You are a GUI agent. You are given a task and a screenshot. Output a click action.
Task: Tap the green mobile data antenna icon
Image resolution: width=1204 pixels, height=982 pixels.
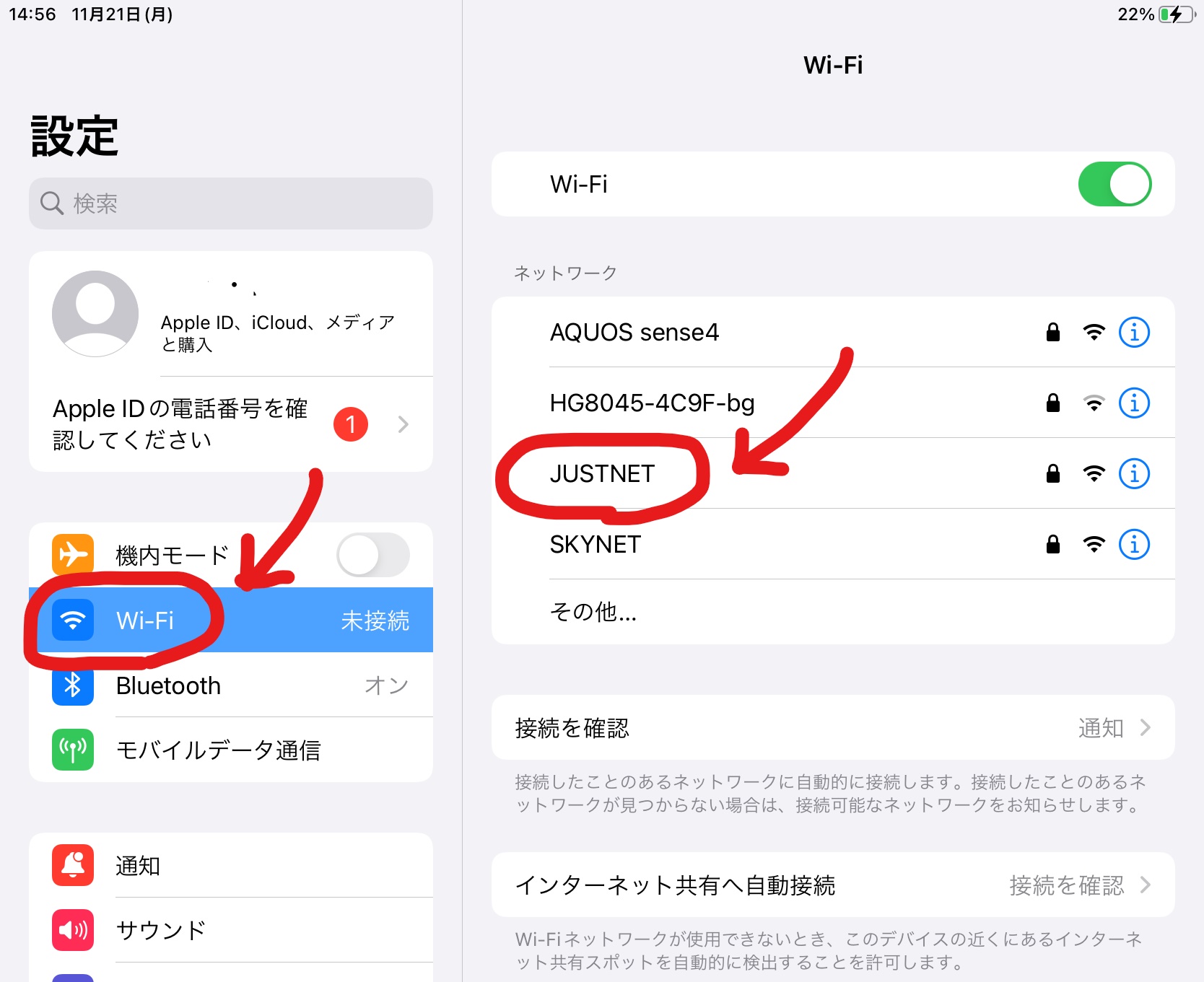coord(73,750)
